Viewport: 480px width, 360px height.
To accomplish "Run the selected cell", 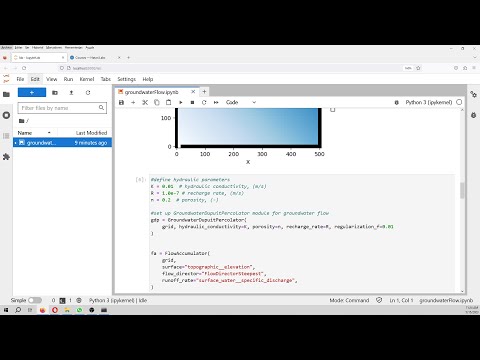I will (x=180, y=102).
